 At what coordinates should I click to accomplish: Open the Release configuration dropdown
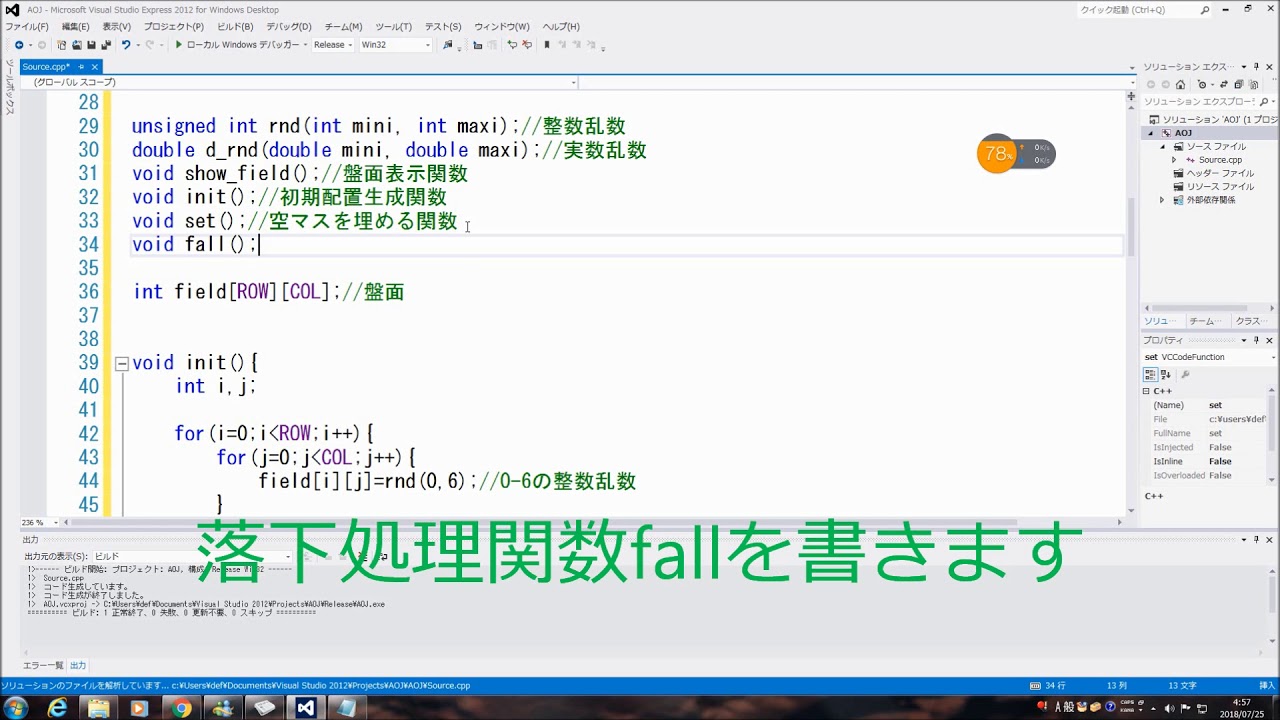tap(333, 45)
